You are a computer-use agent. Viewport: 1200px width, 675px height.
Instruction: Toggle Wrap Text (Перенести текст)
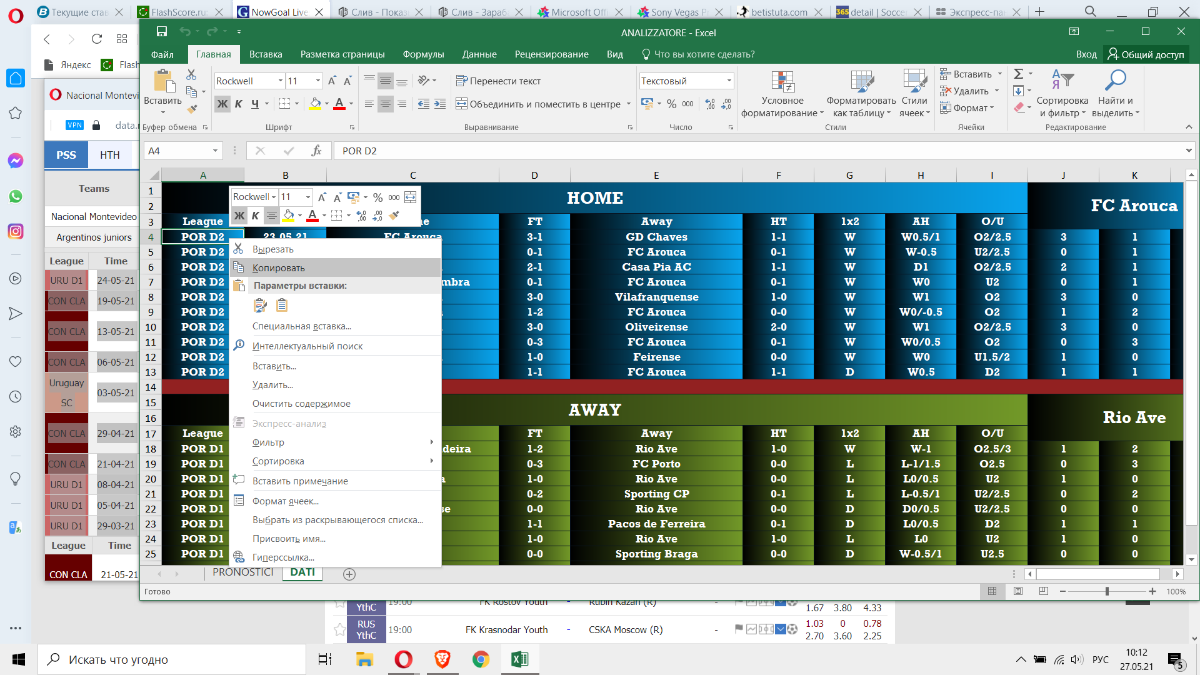pyautogui.click(x=497, y=81)
